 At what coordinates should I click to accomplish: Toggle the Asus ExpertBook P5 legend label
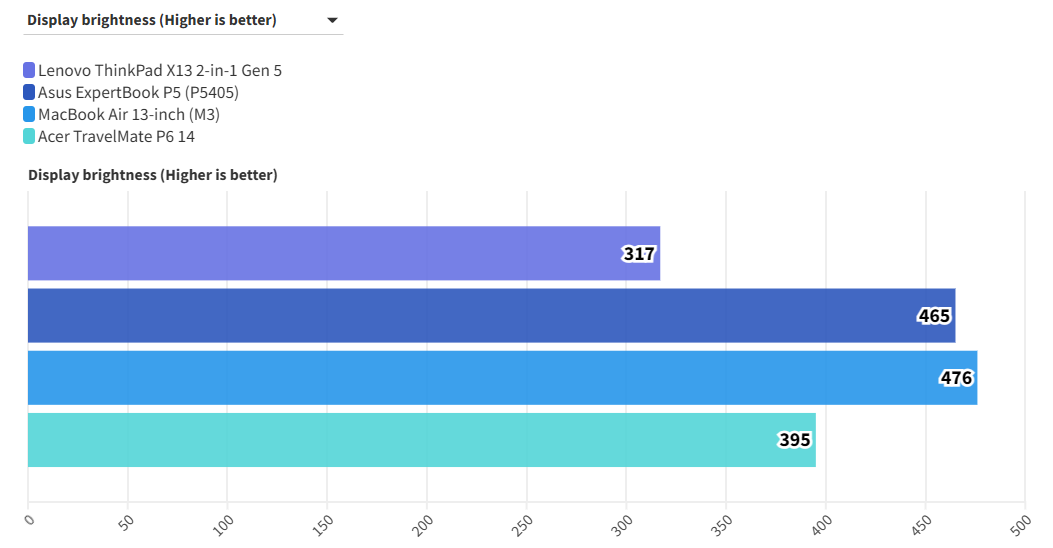pyautogui.click(x=138, y=92)
